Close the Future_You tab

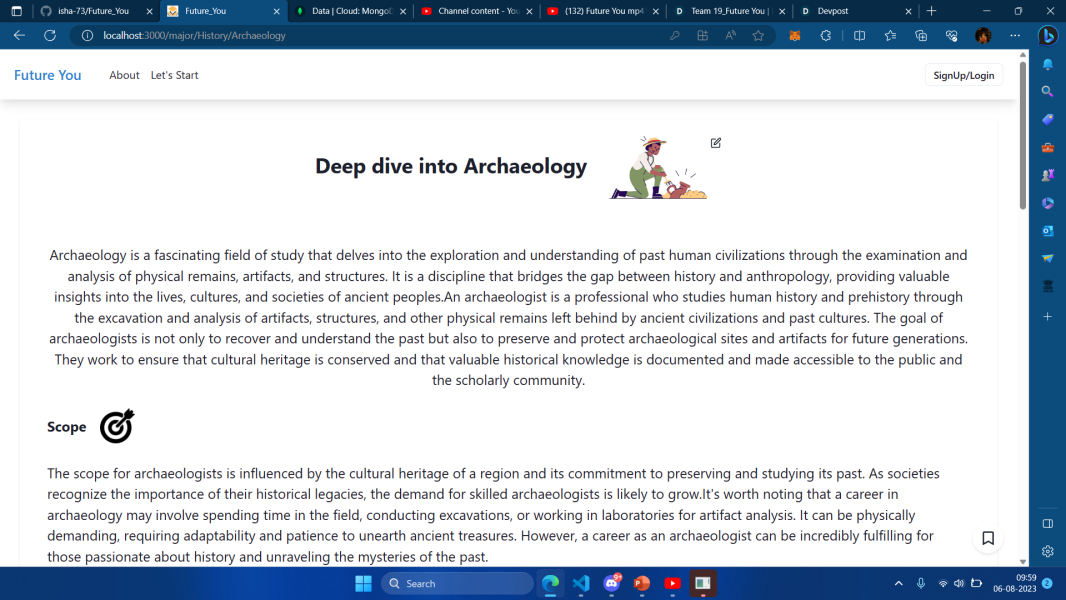click(x=276, y=11)
